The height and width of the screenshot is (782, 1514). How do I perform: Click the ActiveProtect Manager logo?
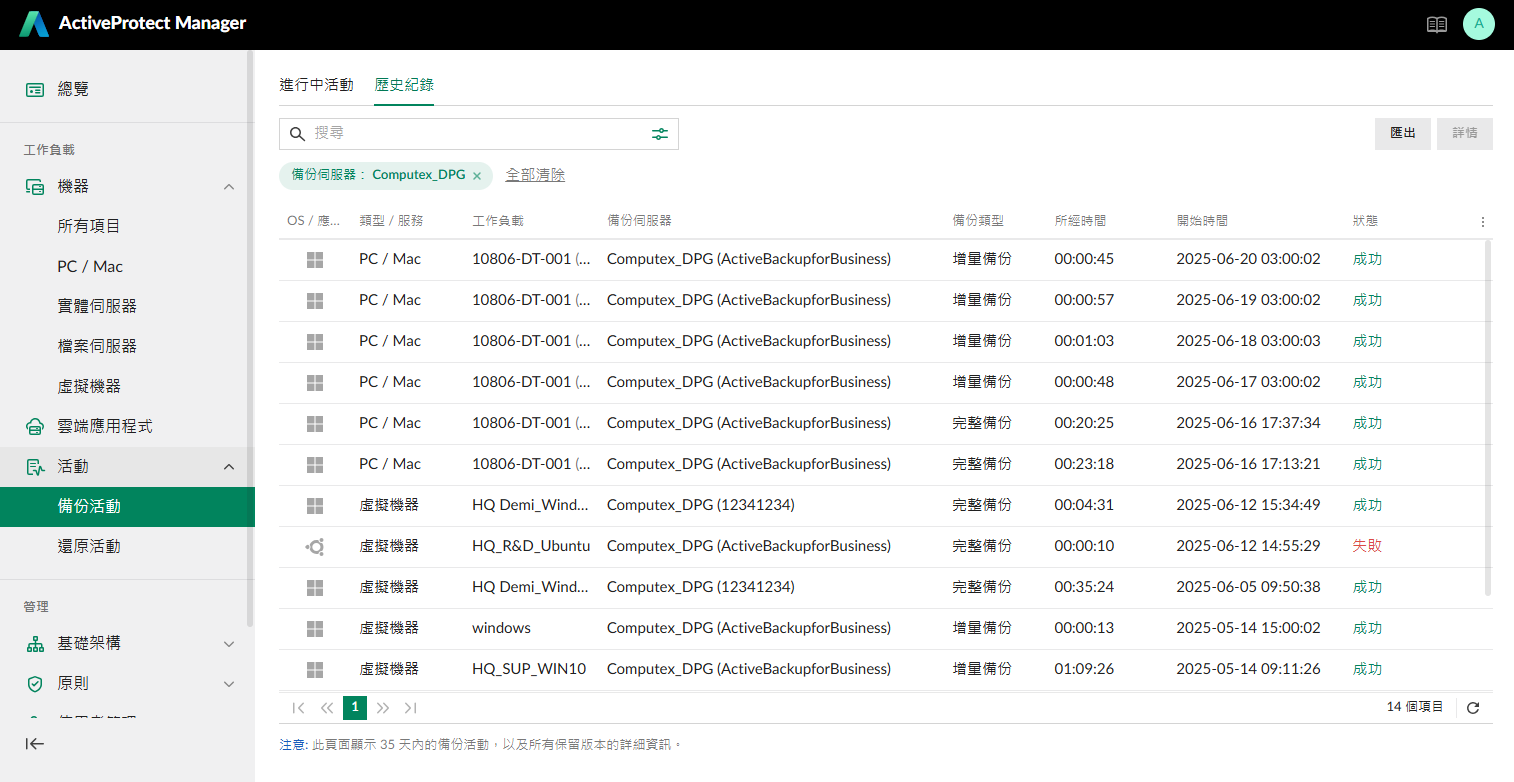133,24
